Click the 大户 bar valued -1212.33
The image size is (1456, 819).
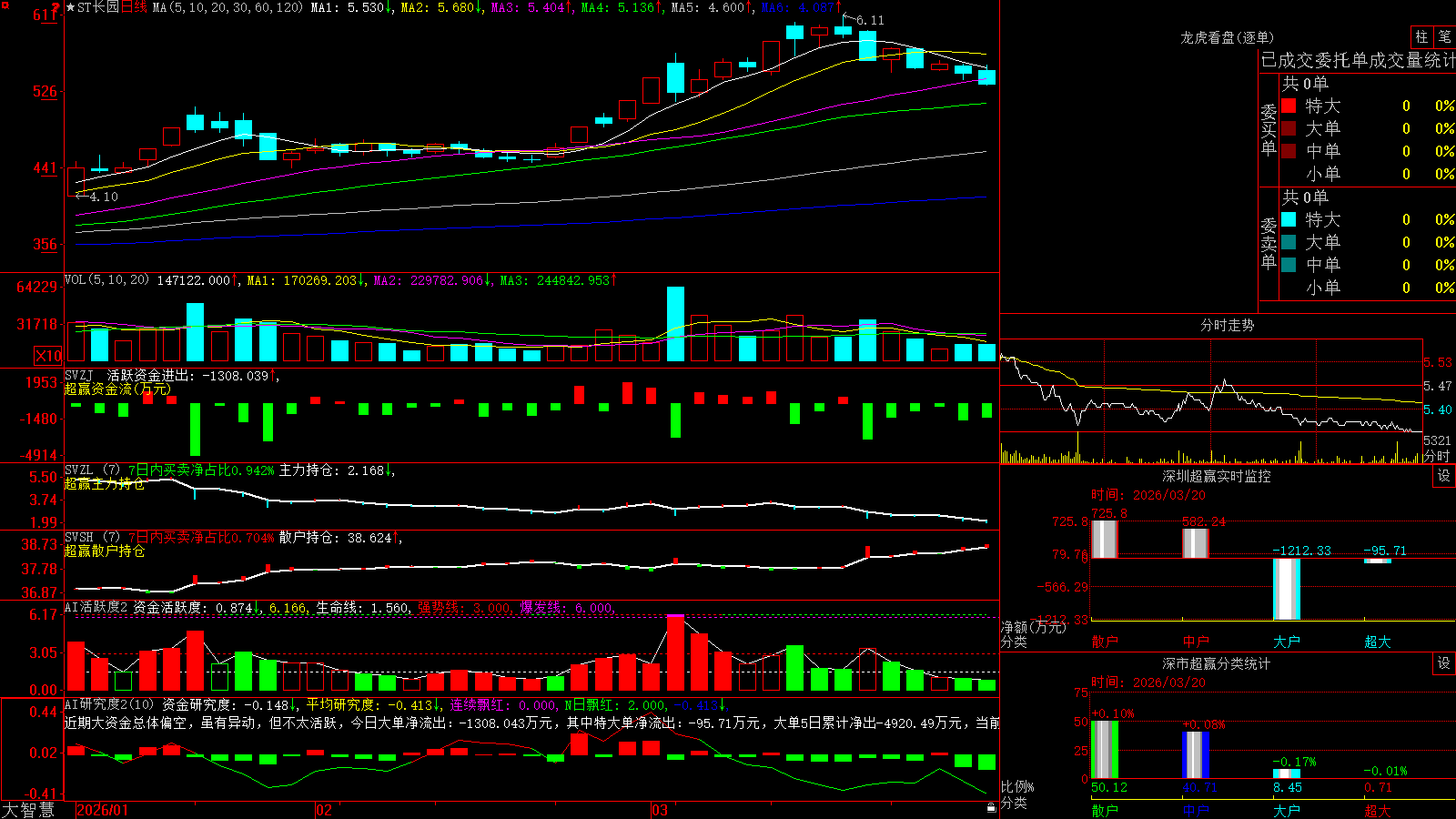(1287, 589)
